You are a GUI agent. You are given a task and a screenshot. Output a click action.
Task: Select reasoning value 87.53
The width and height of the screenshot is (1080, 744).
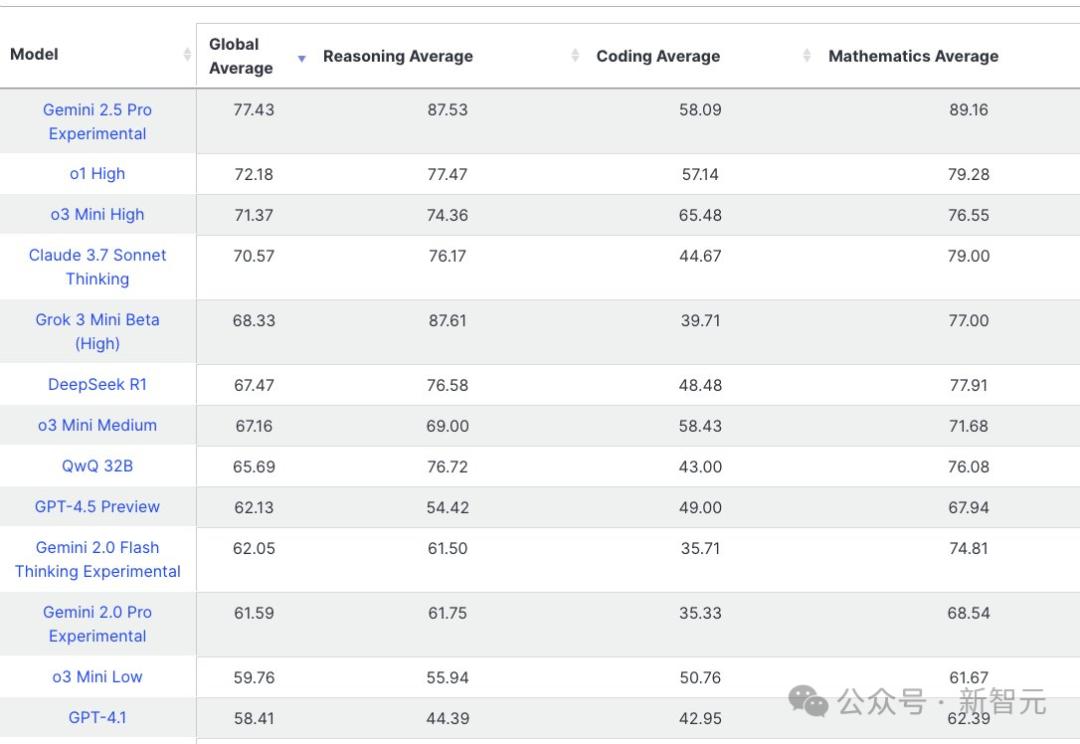tap(447, 110)
